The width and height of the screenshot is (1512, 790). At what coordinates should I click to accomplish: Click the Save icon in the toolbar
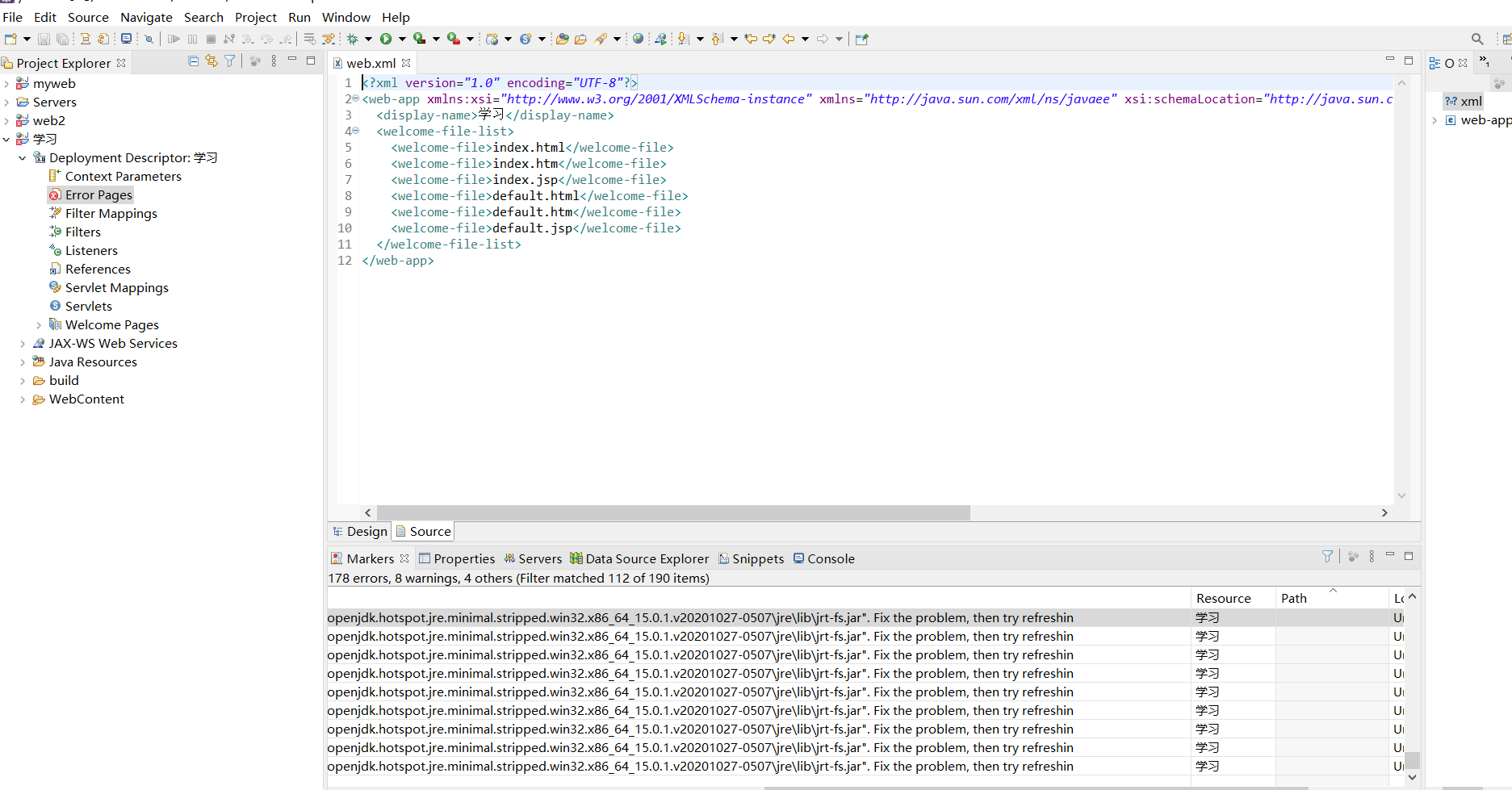(x=44, y=39)
